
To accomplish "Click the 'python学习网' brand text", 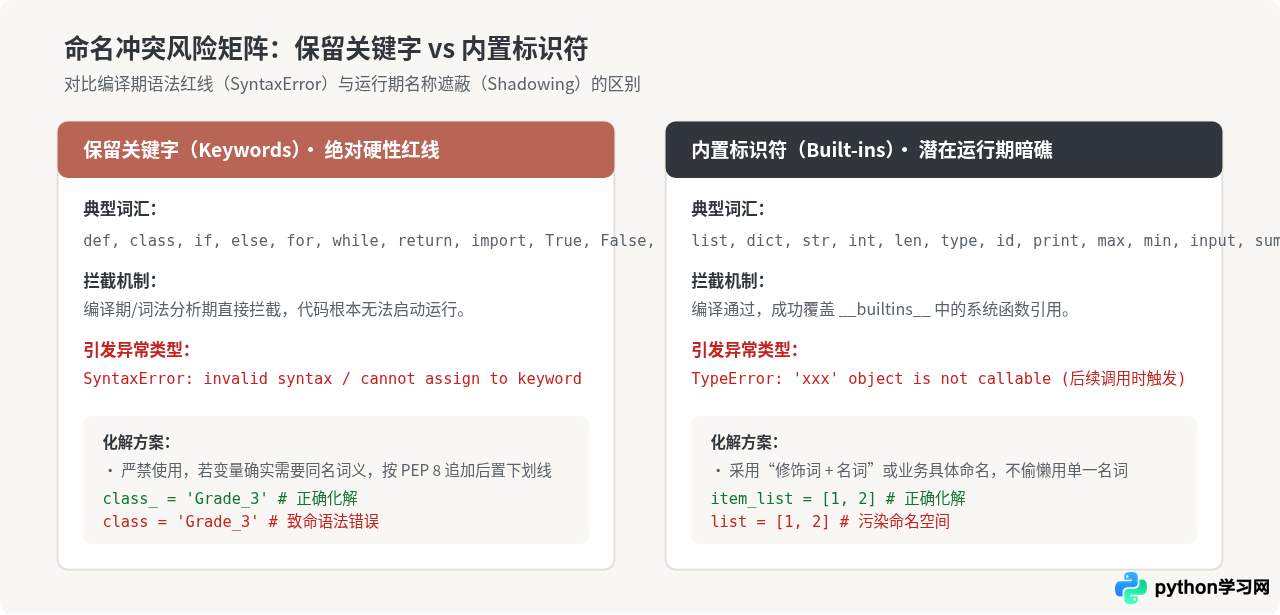I will point(1212,588).
